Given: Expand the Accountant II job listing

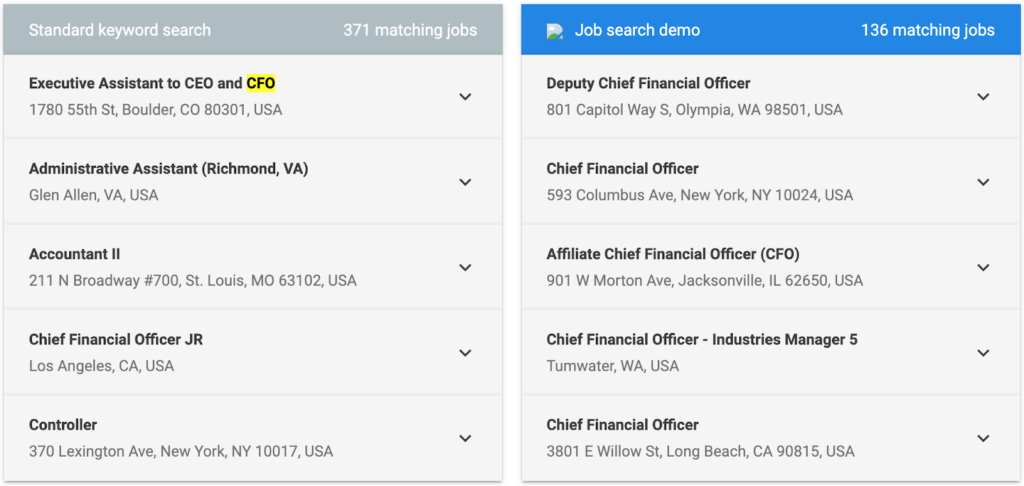Looking at the screenshot, I should 465,268.
